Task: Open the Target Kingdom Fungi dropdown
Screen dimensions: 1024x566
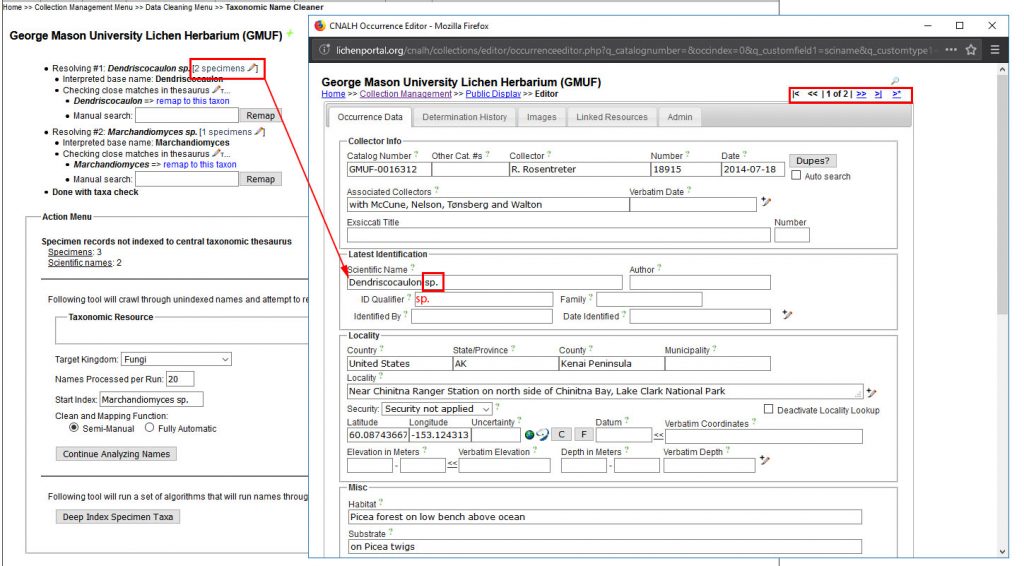Action: point(176,359)
